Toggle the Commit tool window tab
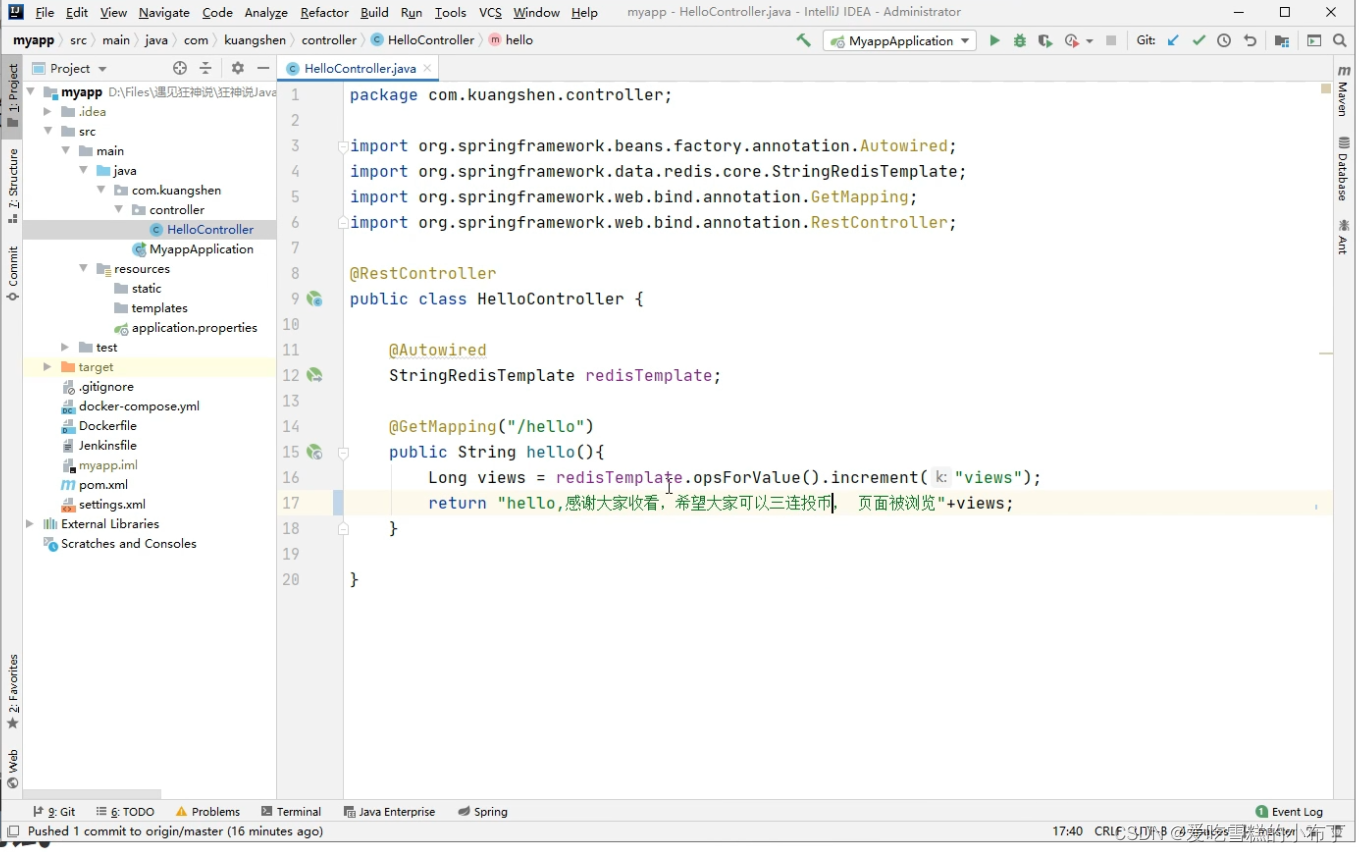This screenshot has height=852, width=1361. (12, 273)
